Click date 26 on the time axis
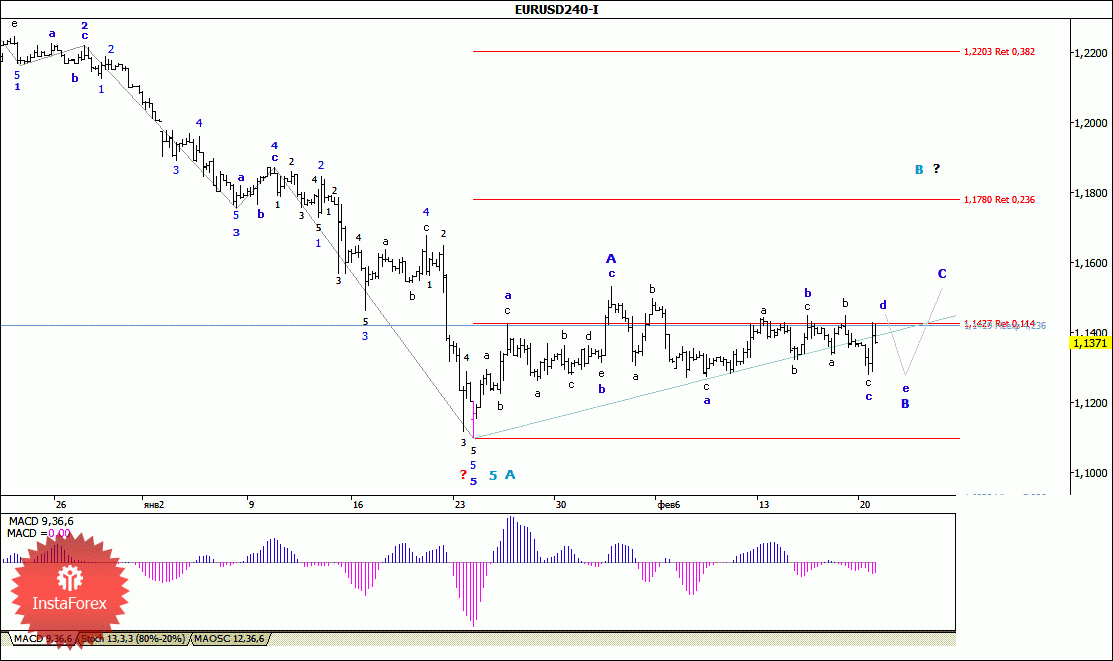 coord(60,505)
